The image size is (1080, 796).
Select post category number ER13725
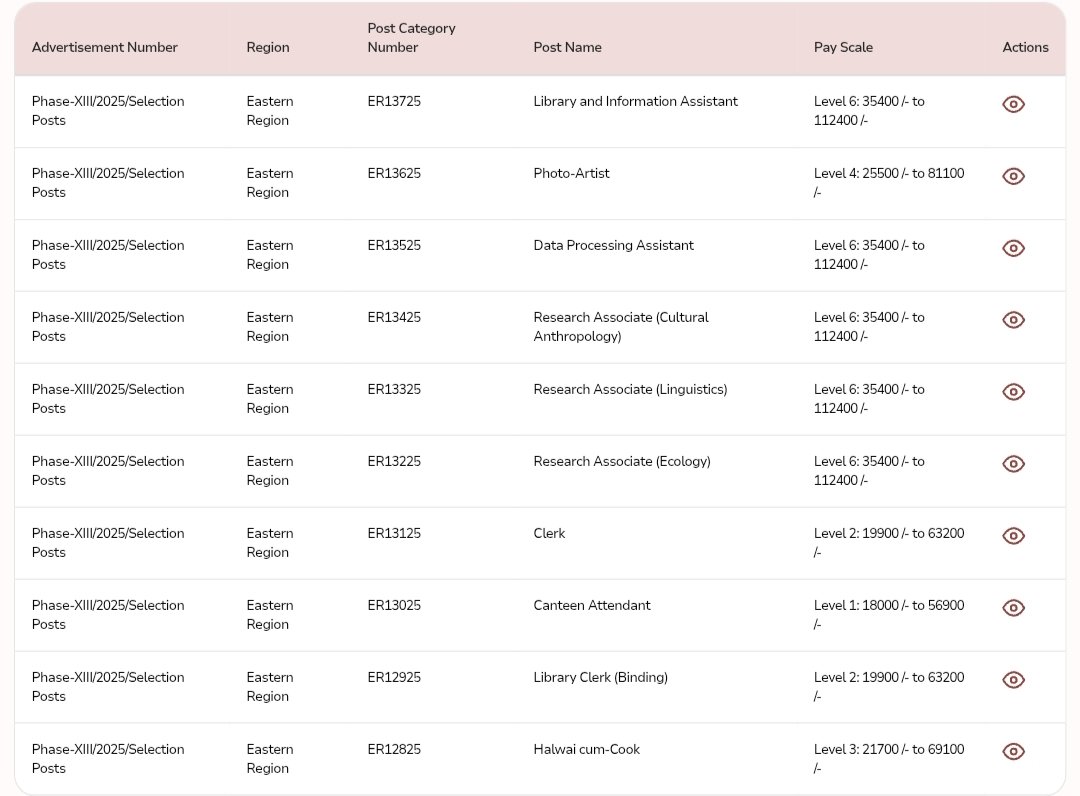coord(394,101)
